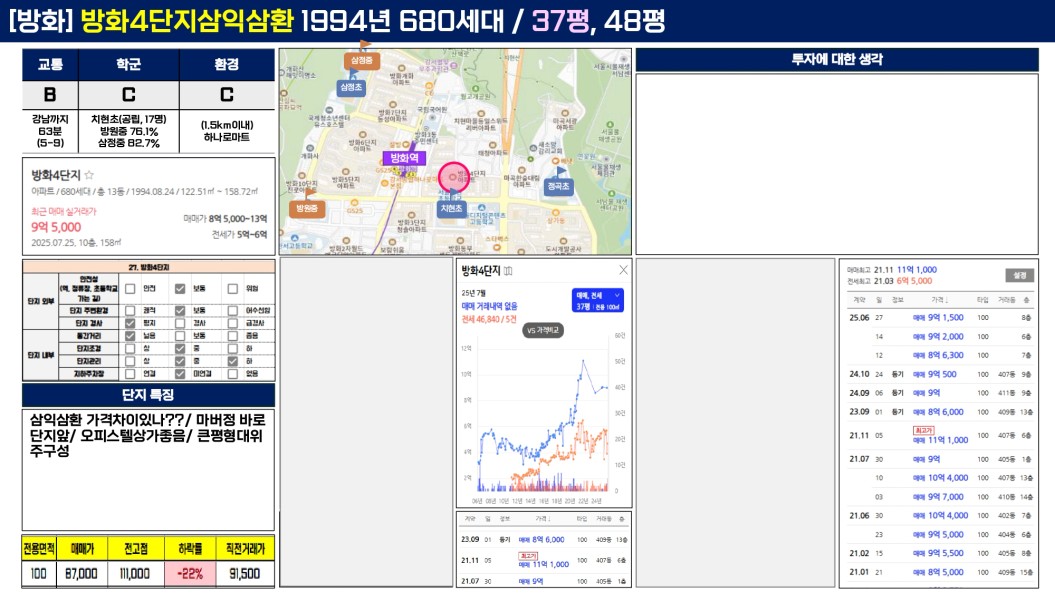Click the 방화3단지 청솔아파트 map pin
This screenshot has width=1055, height=593.
coord(412,215)
